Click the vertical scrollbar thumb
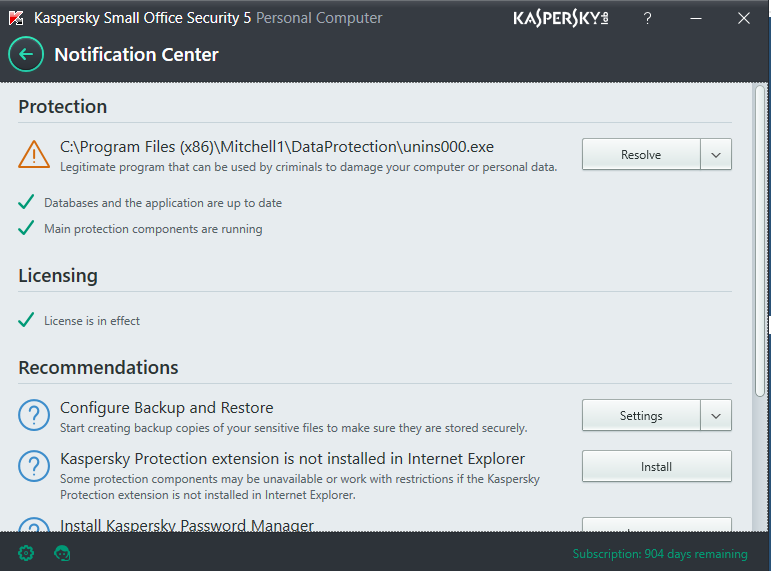Image resolution: width=771 pixels, height=571 pixels. point(760,240)
